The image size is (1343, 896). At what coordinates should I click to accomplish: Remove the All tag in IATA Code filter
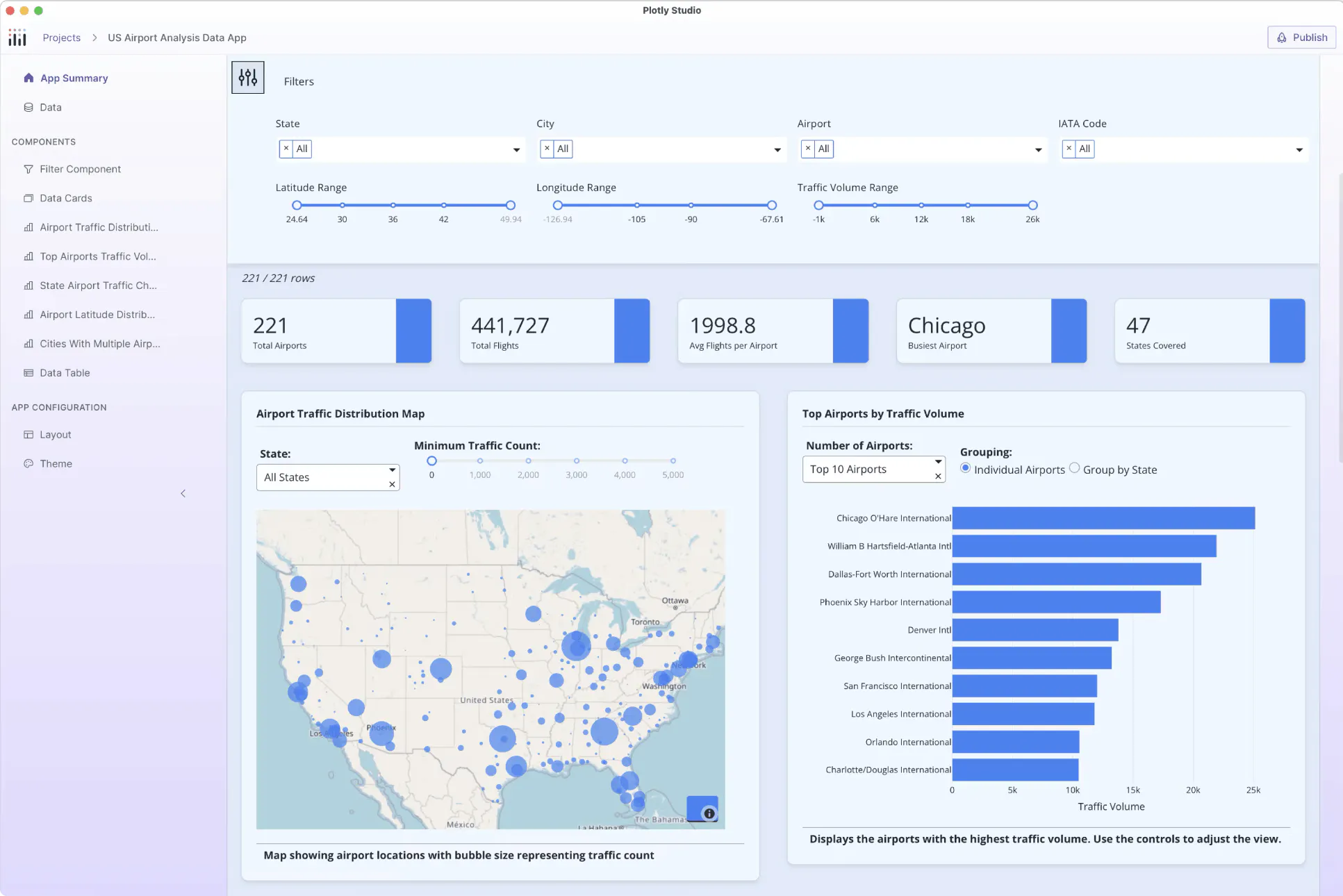(1069, 149)
